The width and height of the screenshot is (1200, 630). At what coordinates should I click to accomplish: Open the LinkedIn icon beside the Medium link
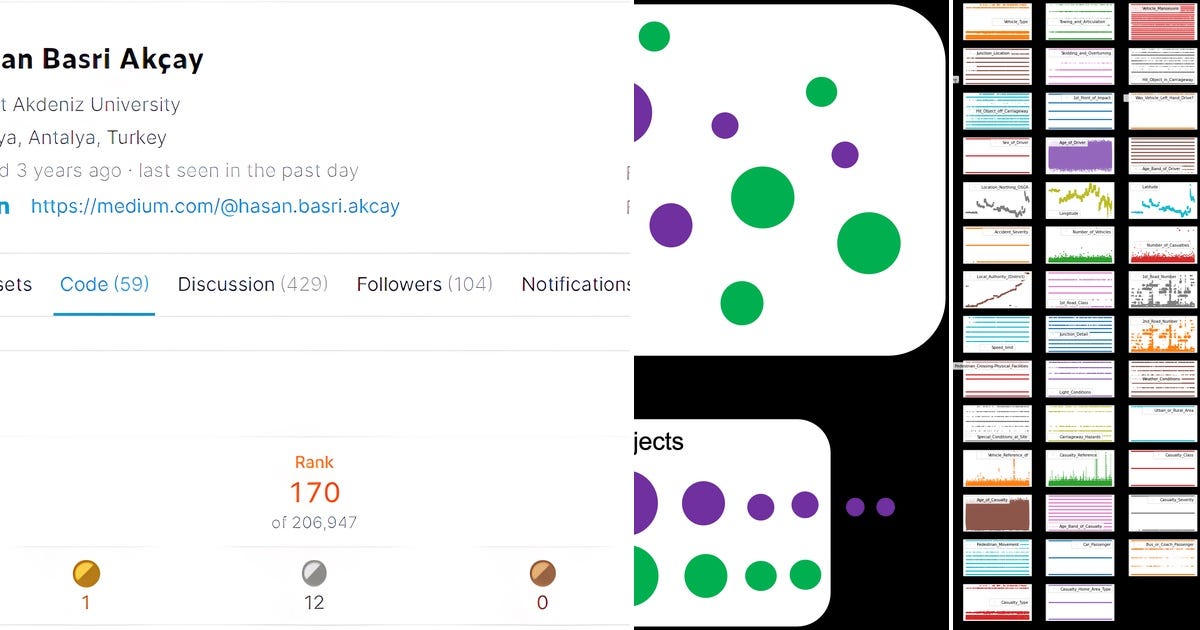coord(10,206)
